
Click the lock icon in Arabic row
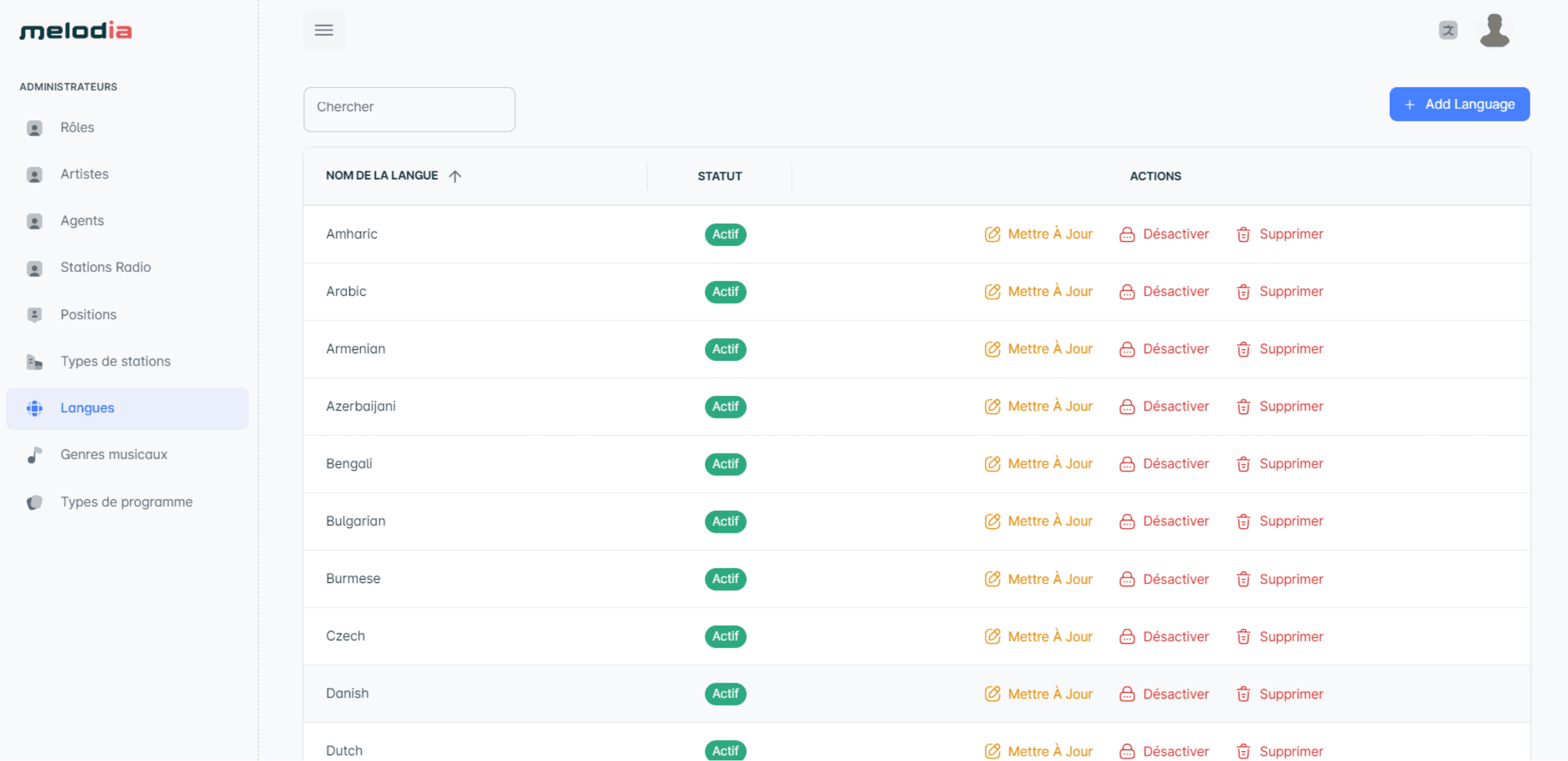click(1127, 292)
